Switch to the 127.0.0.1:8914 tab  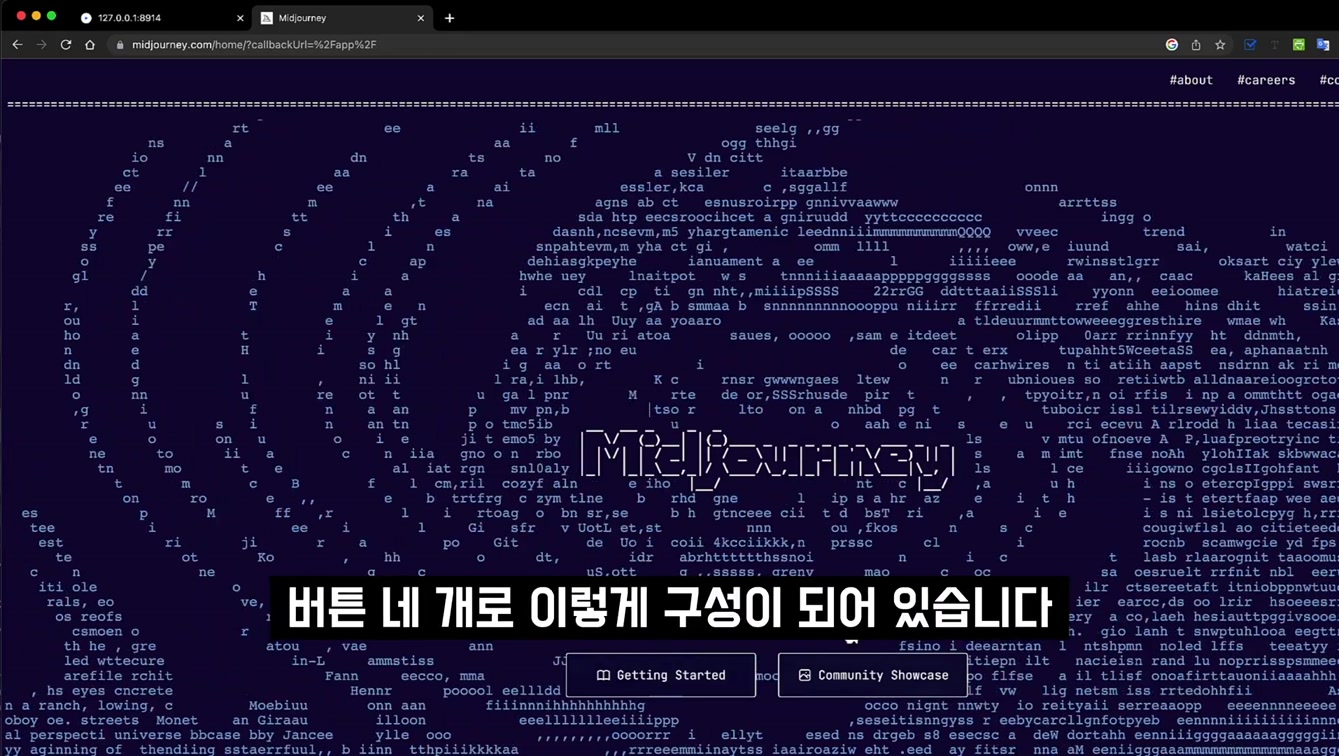click(160, 18)
